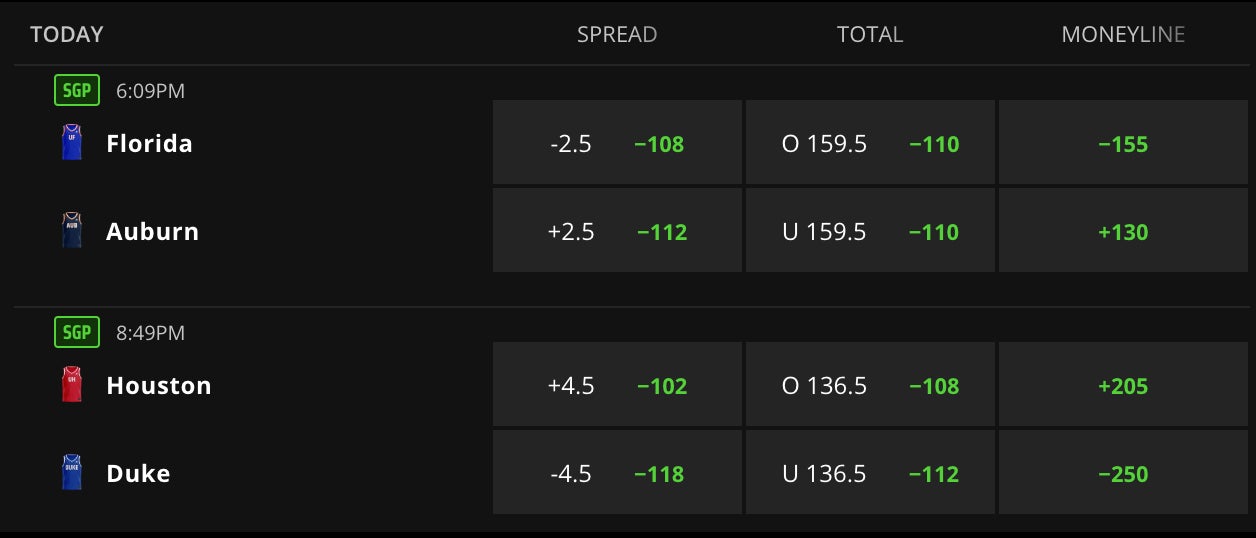Choose Florida moneyline -155
1256x538 pixels.
(x=1123, y=143)
